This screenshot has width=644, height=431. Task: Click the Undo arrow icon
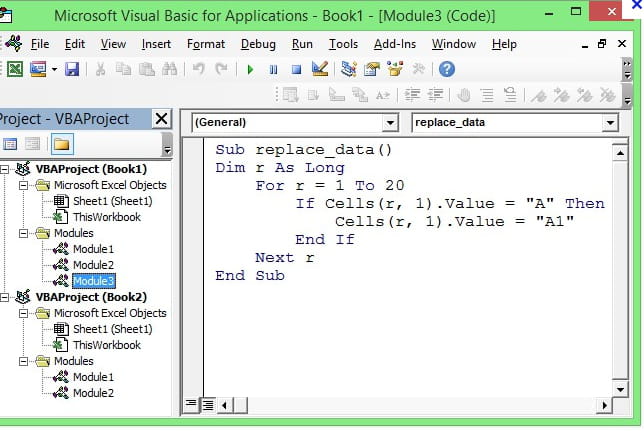tap(199, 69)
